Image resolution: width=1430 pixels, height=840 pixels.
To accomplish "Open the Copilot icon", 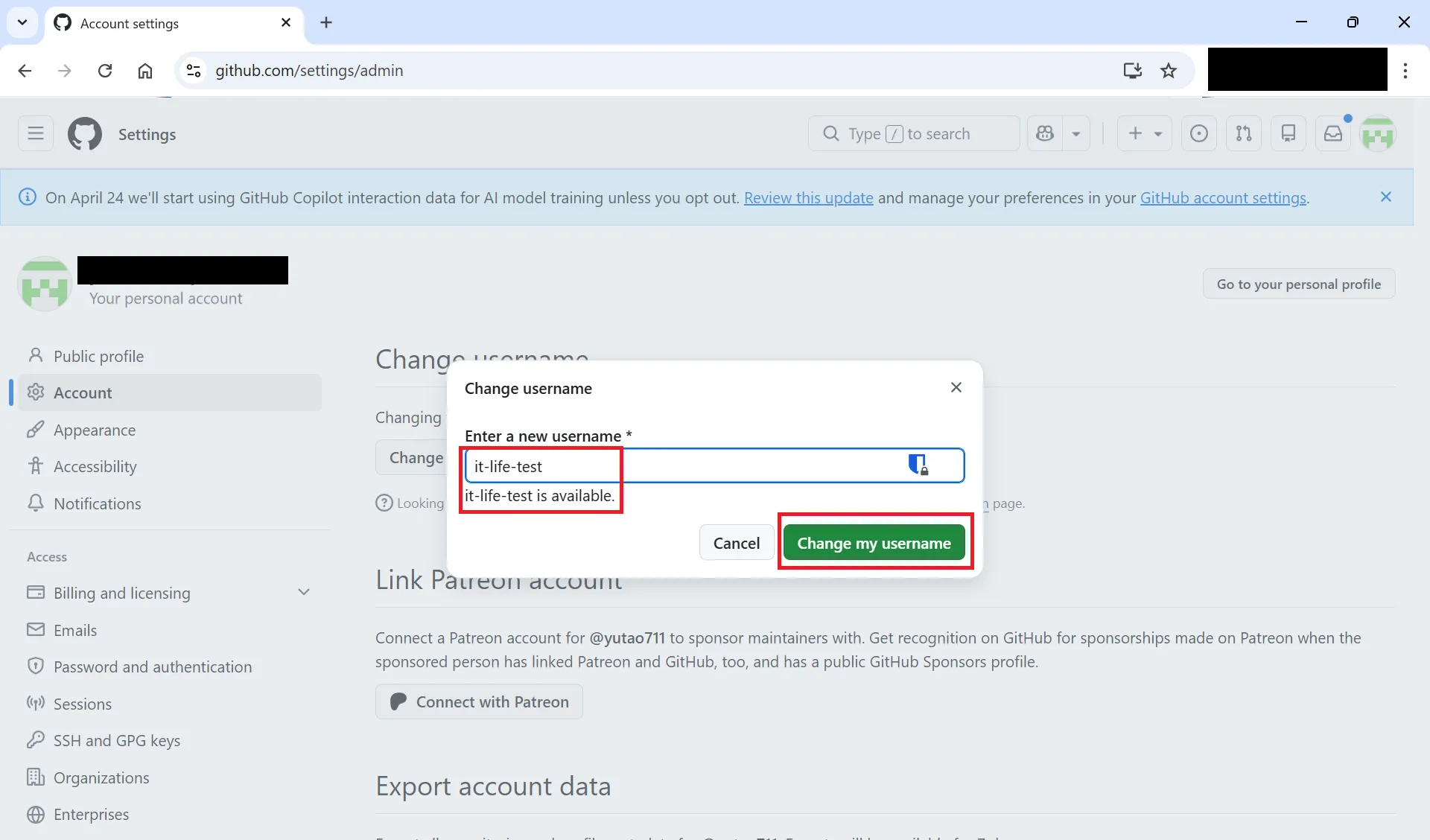I will (x=1045, y=134).
